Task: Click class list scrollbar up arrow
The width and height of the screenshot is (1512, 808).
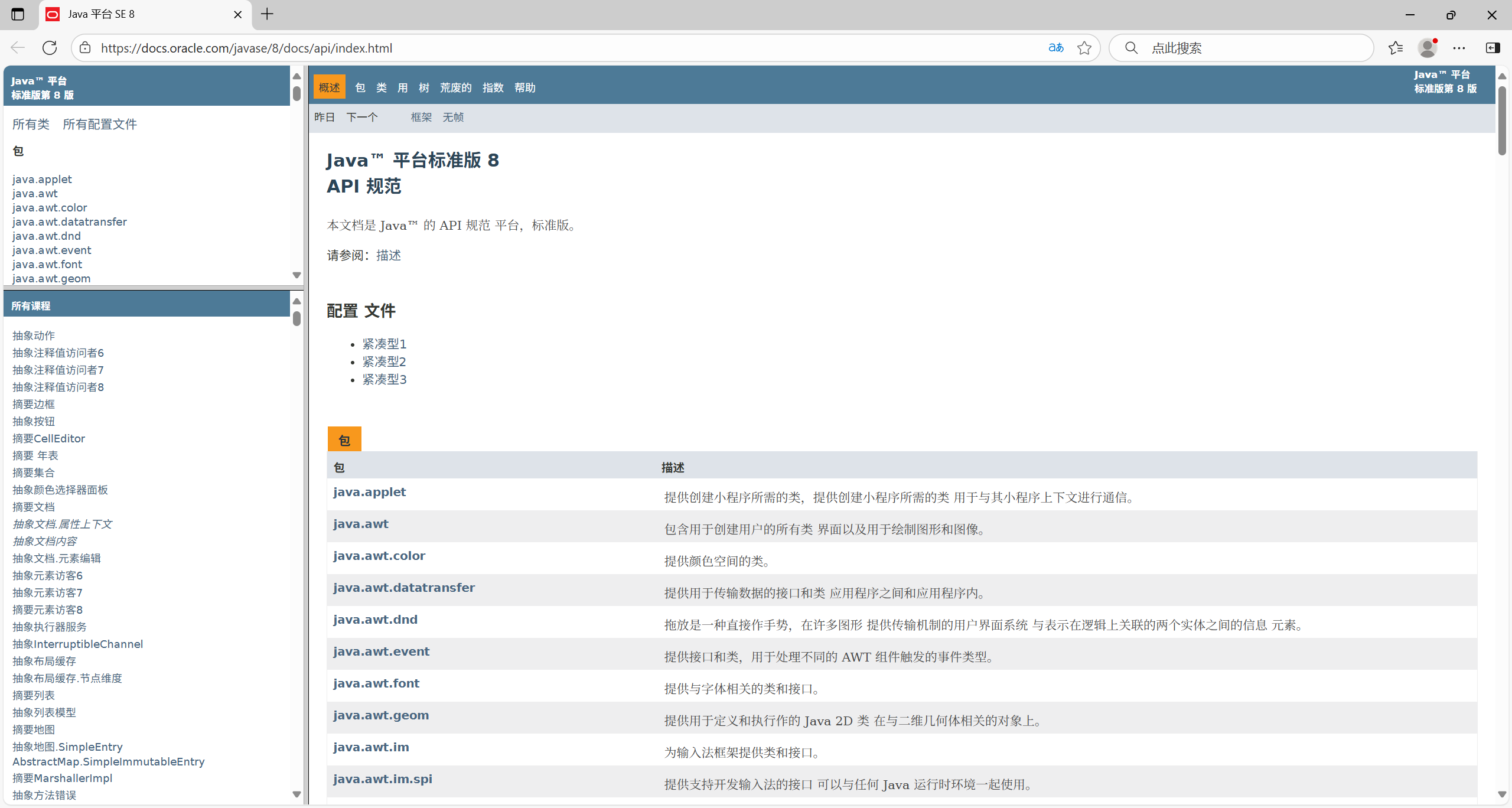Action: (x=296, y=301)
